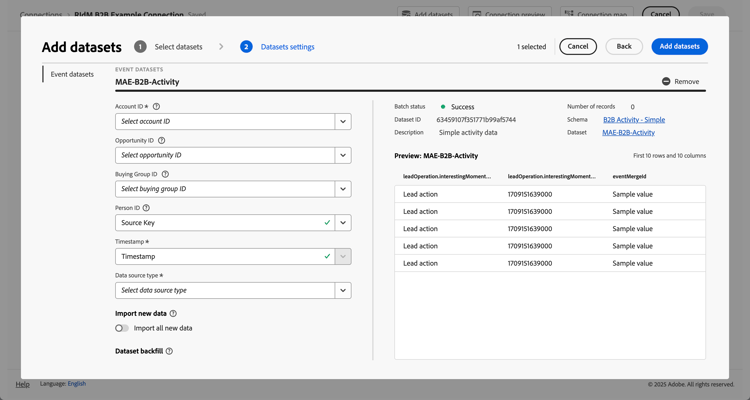Image resolution: width=750 pixels, height=400 pixels.
Task: Click the help icon beside Person ID
Action: [x=146, y=208]
